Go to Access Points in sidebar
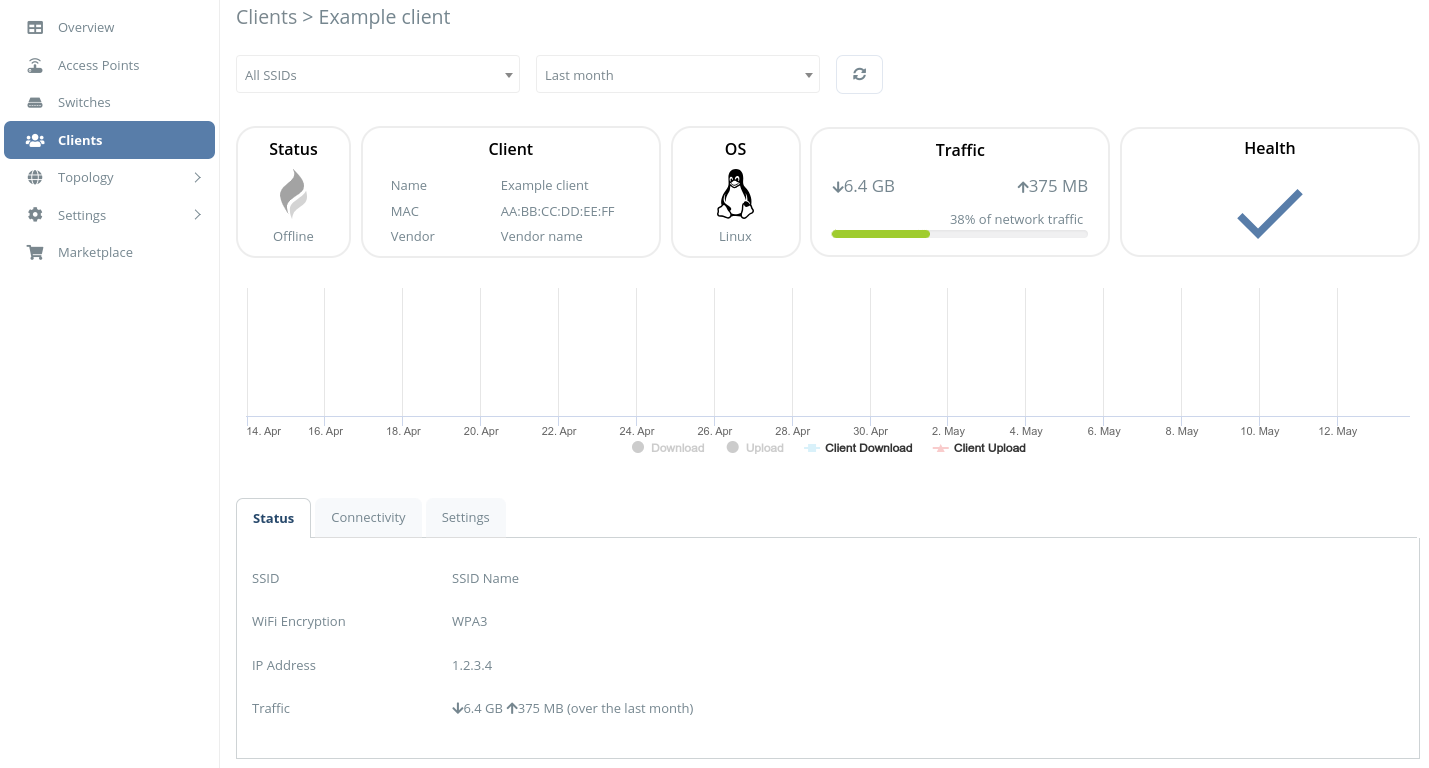 coord(109,65)
